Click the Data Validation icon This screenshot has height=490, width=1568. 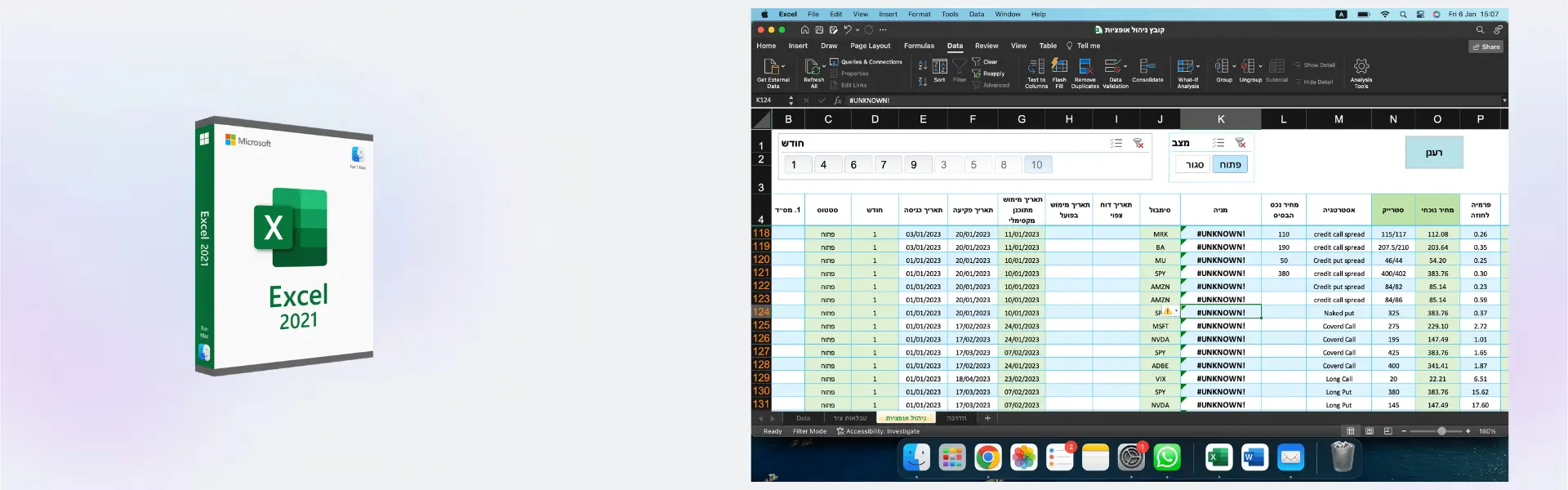coord(1112,67)
